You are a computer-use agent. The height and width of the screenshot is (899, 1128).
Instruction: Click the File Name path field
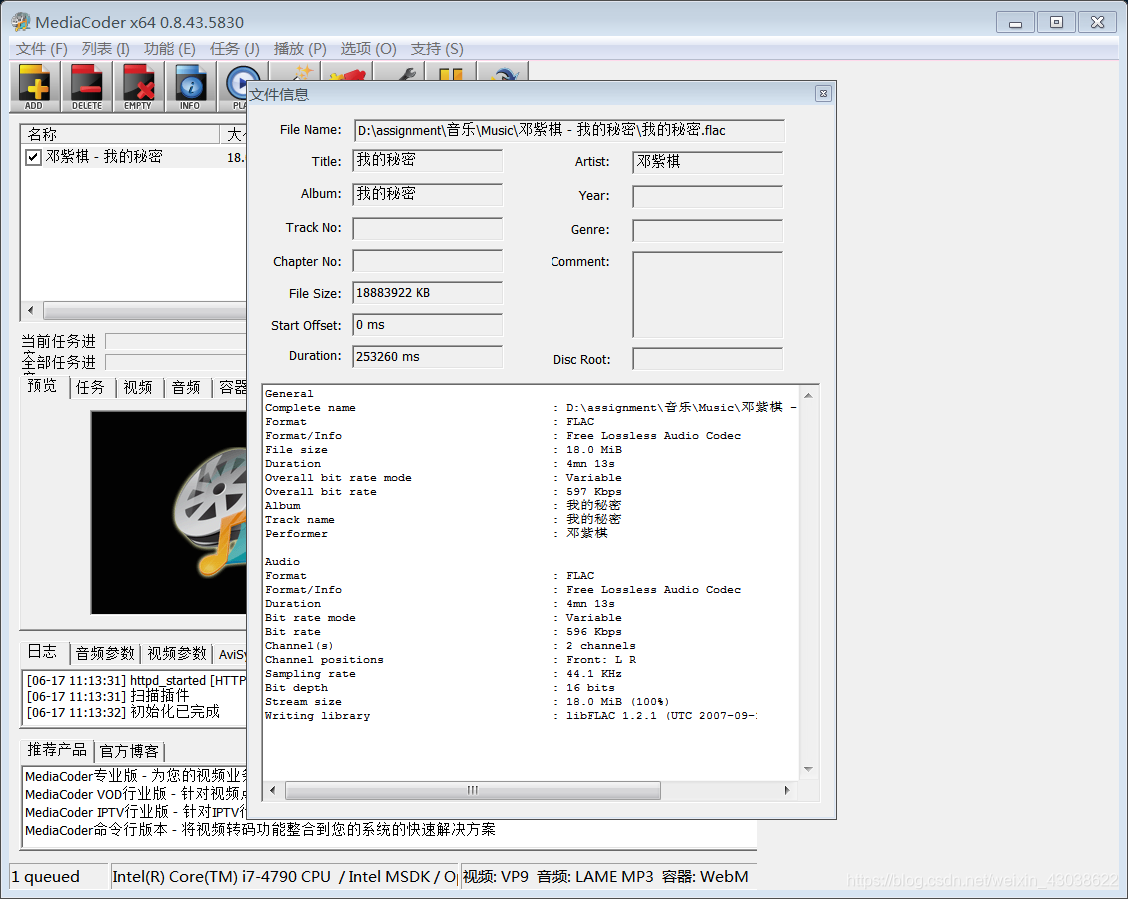[x=569, y=130]
